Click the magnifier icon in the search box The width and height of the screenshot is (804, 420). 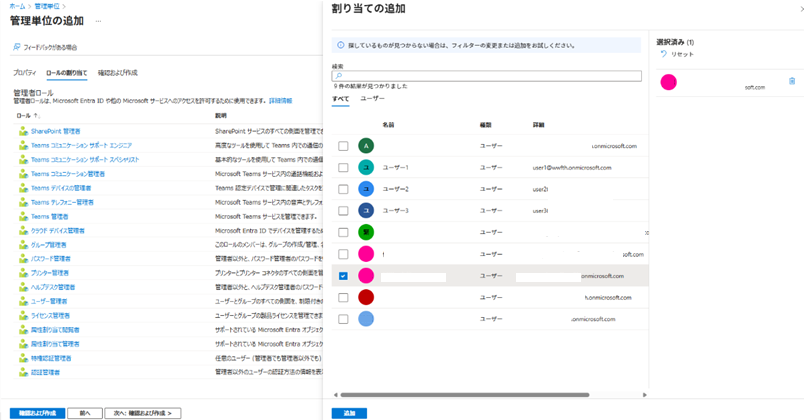[338, 76]
